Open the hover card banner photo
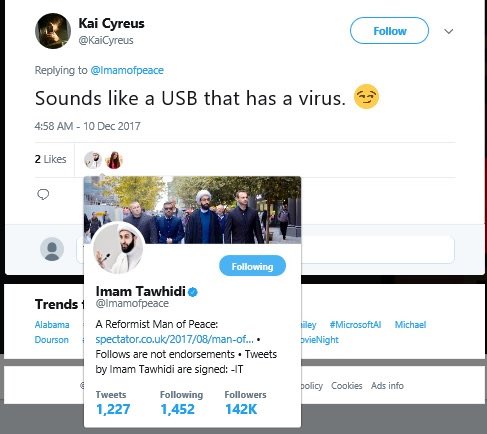The width and height of the screenshot is (487, 434). [x=192, y=209]
